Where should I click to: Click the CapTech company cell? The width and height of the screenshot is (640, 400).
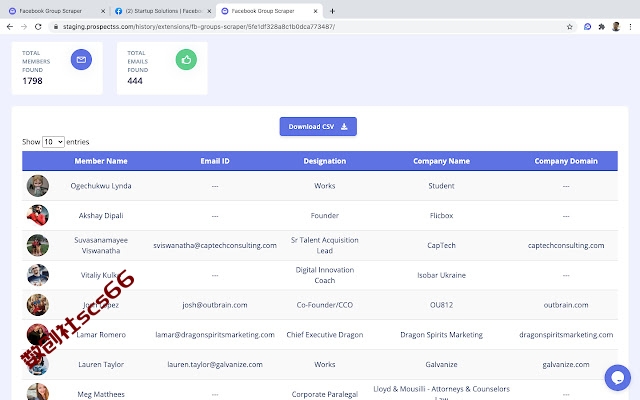pyautogui.click(x=441, y=245)
